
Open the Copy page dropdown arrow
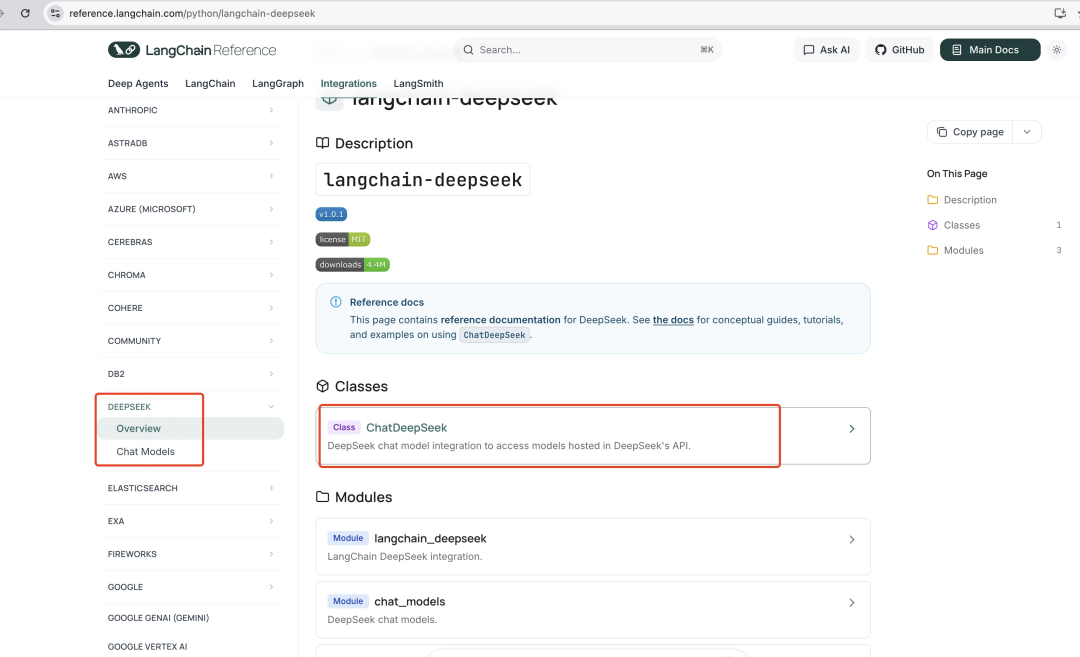point(1027,132)
